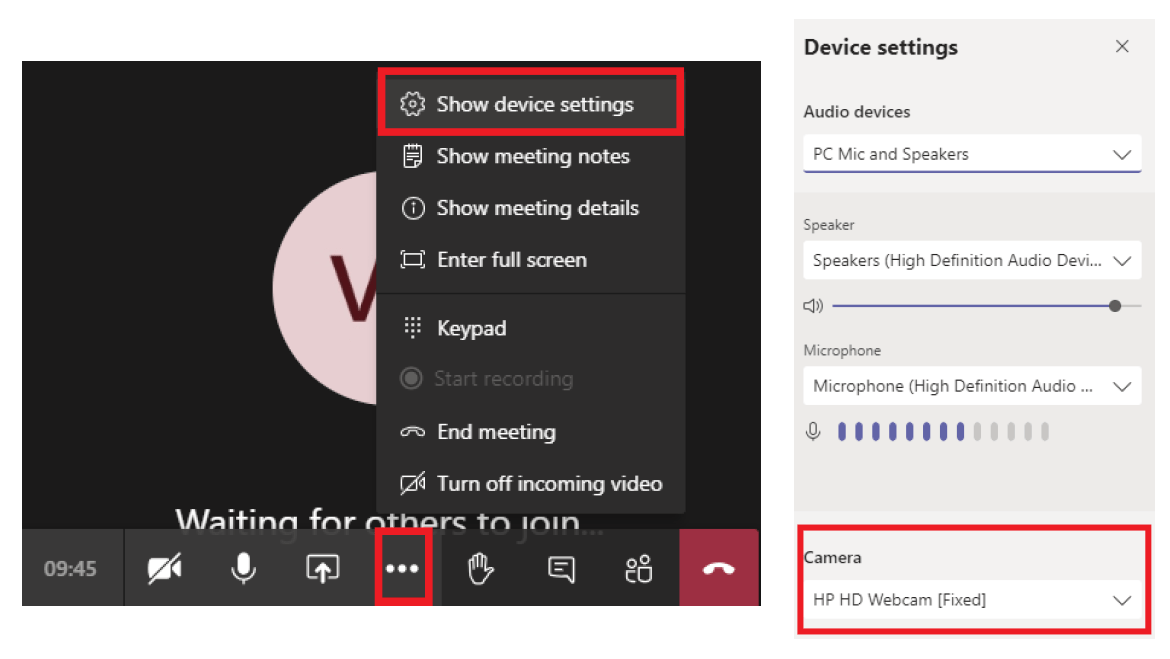Image resolution: width=1170 pixels, height=659 pixels.
Task: Click the Device settings heading
Action: pyautogui.click(x=880, y=47)
